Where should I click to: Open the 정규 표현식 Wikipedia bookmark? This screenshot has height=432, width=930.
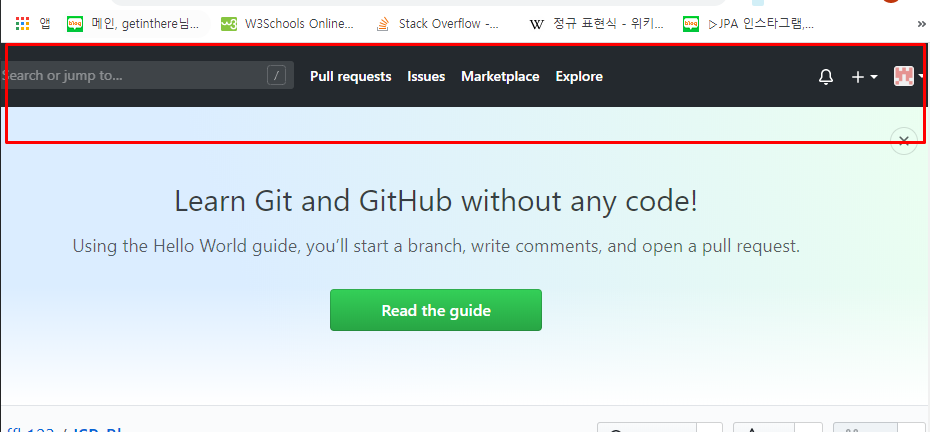click(597, 24)
